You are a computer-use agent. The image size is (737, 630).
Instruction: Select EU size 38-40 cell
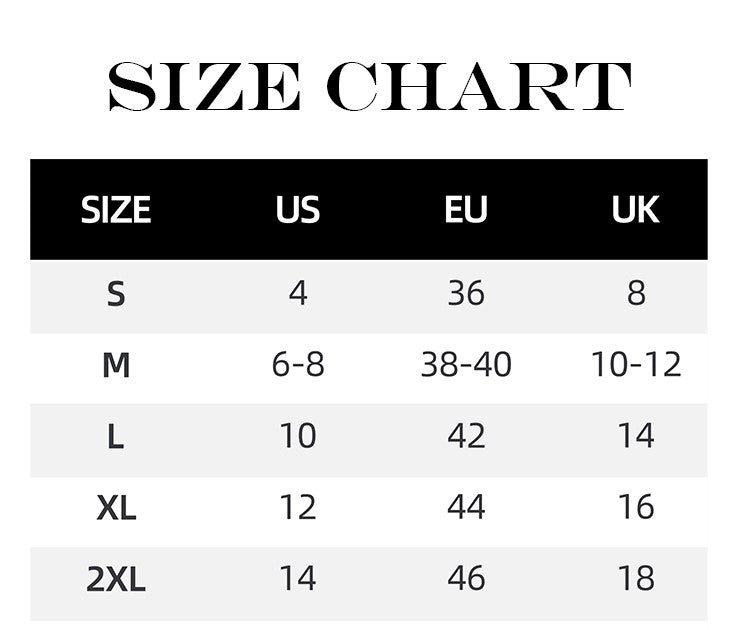[x=466, y=366]
